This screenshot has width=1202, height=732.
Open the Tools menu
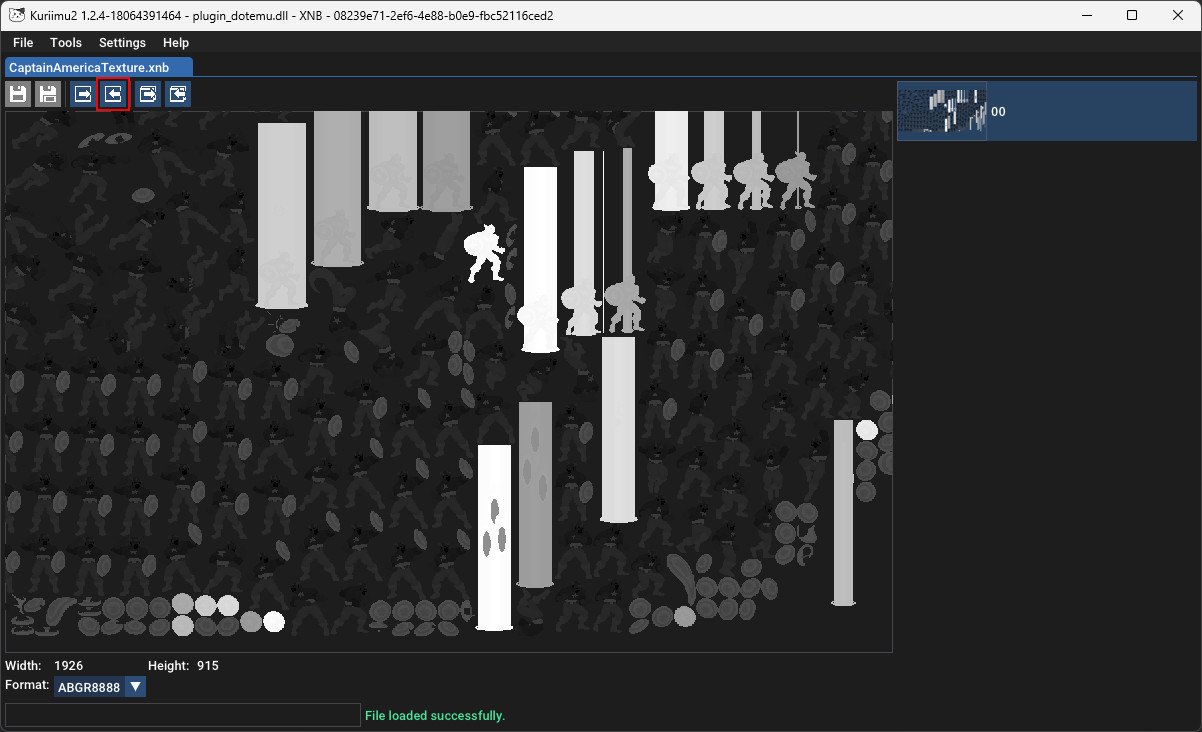point(66,43)
